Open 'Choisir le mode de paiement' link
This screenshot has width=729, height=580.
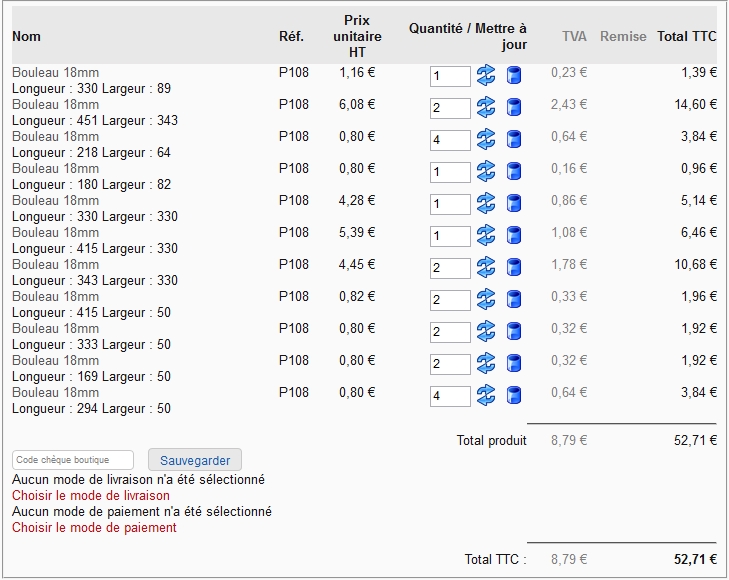point(94,527)
